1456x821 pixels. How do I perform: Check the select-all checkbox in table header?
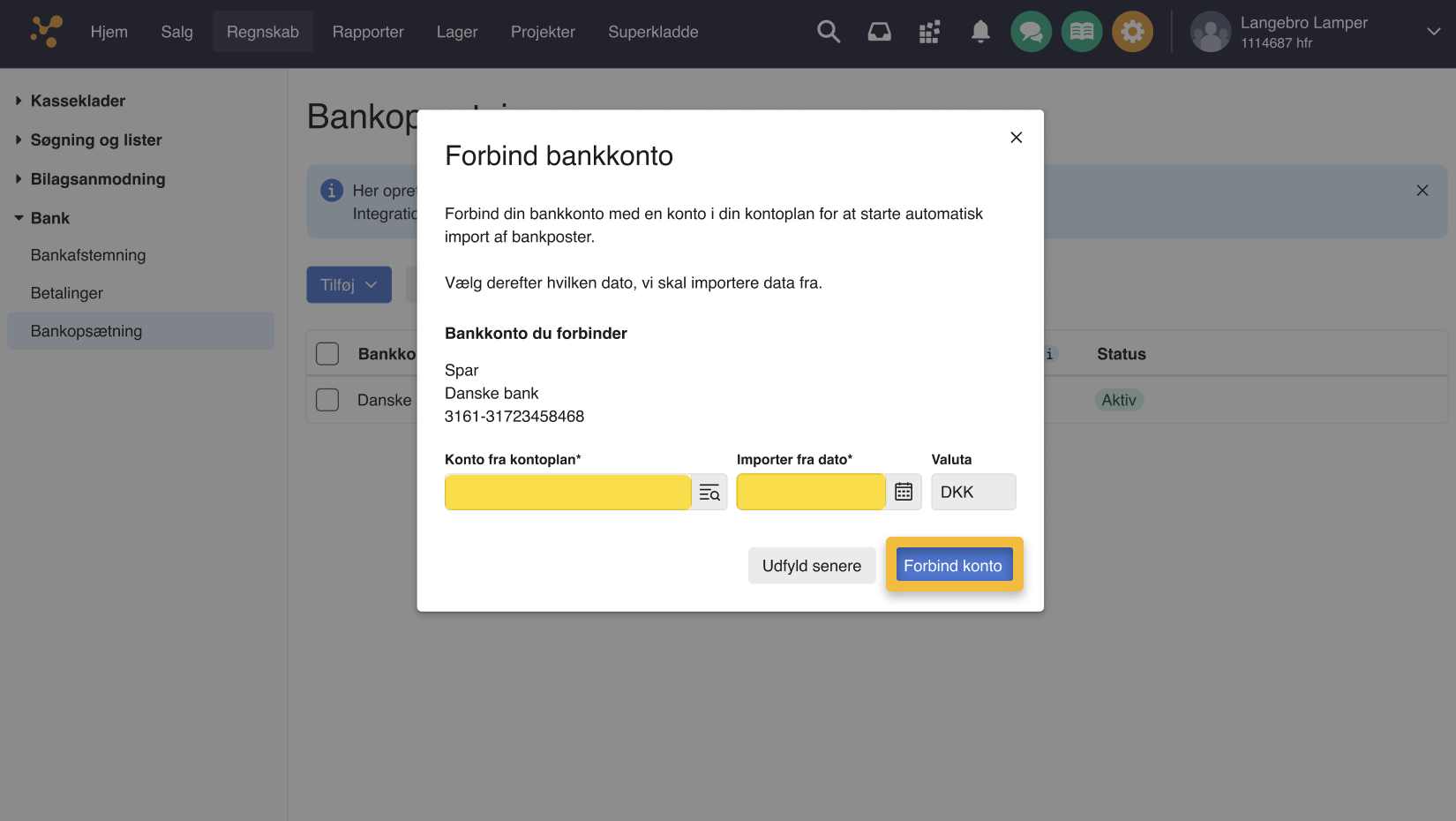[327, 352]
